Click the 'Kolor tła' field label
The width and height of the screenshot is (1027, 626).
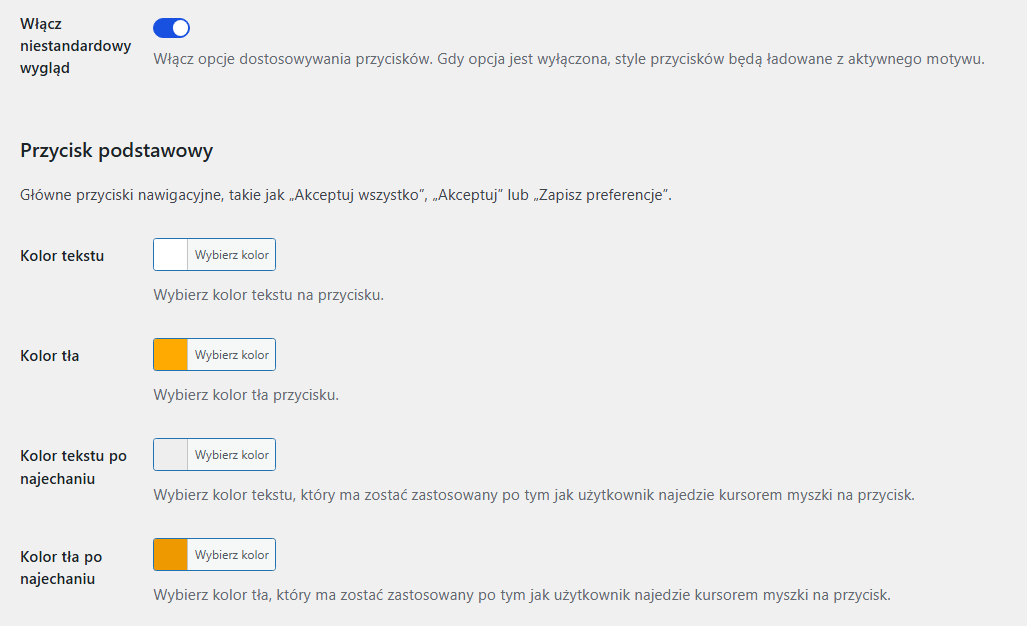pos(50,356)
